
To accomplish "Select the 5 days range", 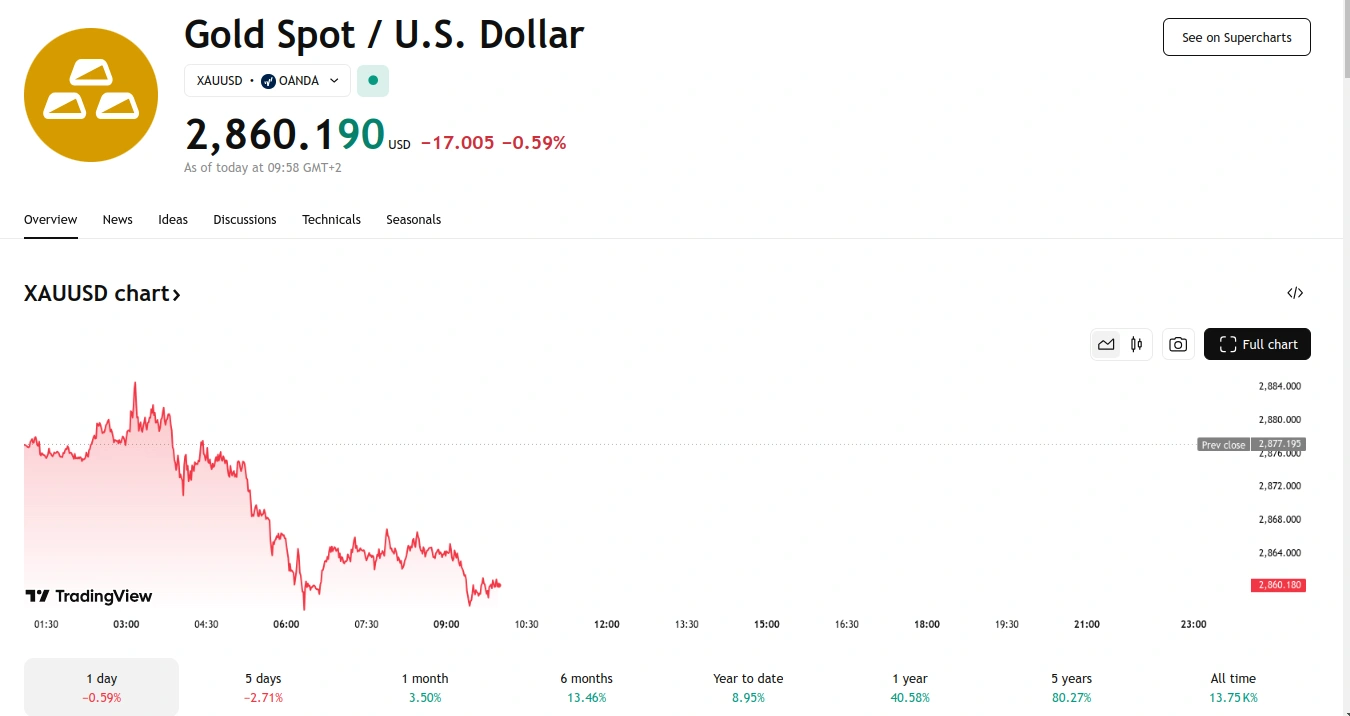I will [x=263, y=687].
